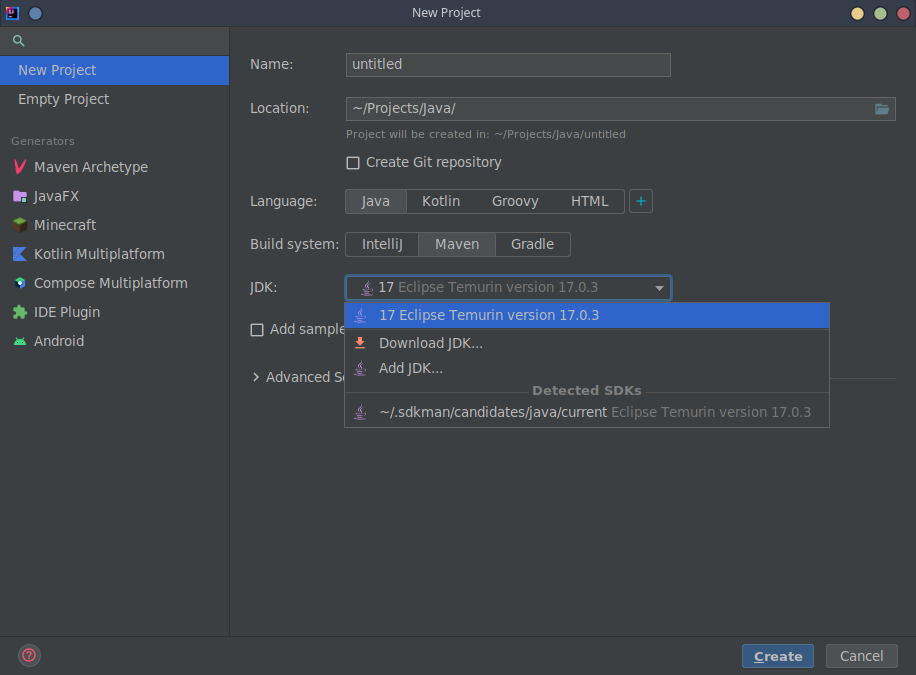Image resolution: width=916 pixels, height=675 pixels.
Task: Choose Download JDK... option
Action: point(587,343)
